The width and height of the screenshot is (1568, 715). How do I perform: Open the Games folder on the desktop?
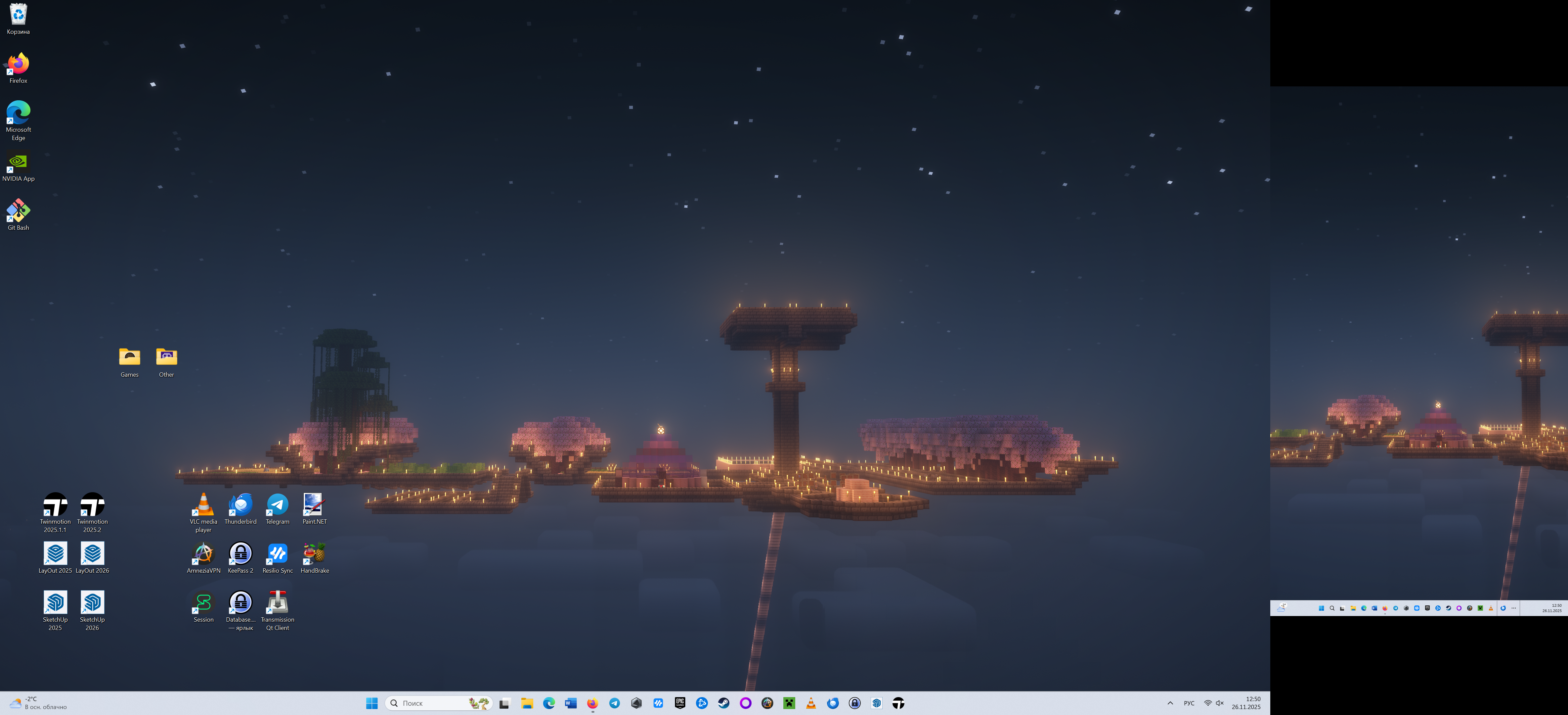(x=129, y=357)
